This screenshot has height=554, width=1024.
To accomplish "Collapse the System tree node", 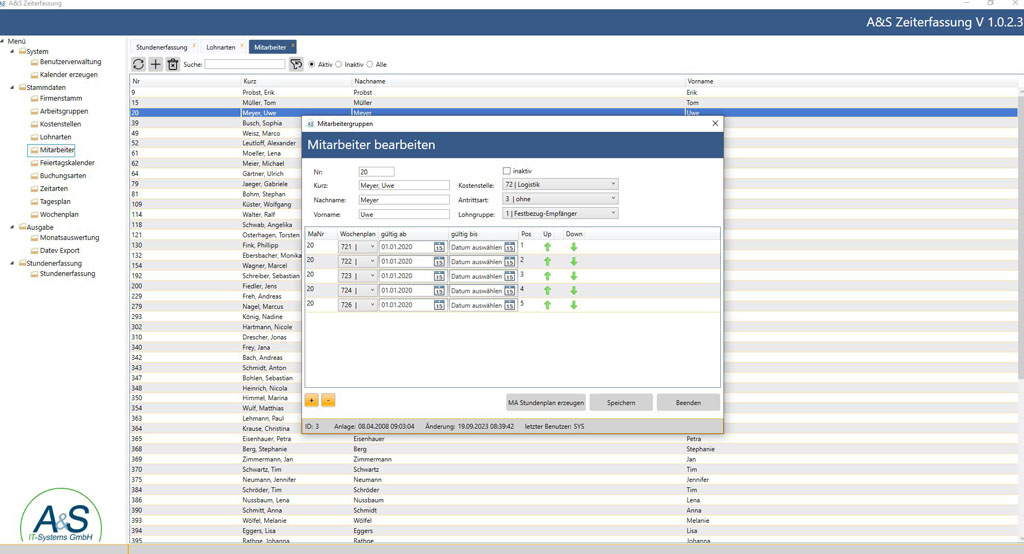I will pos(12,51).
